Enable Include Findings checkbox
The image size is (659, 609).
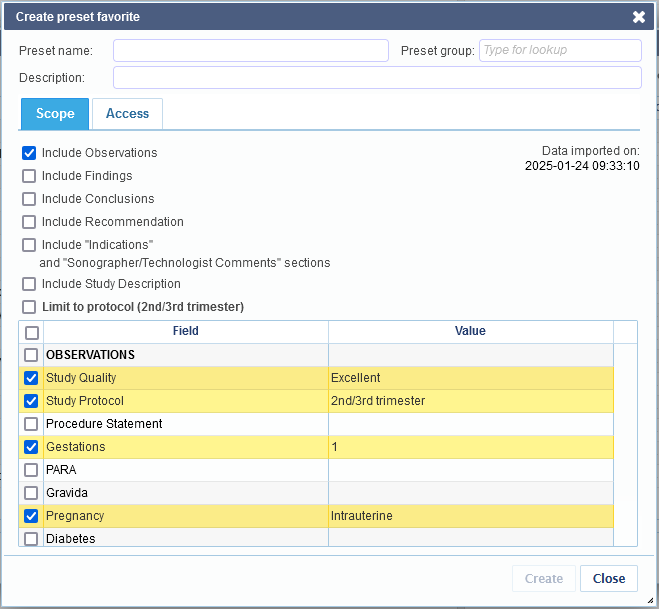pyautogui.click(x=29, y=176)
